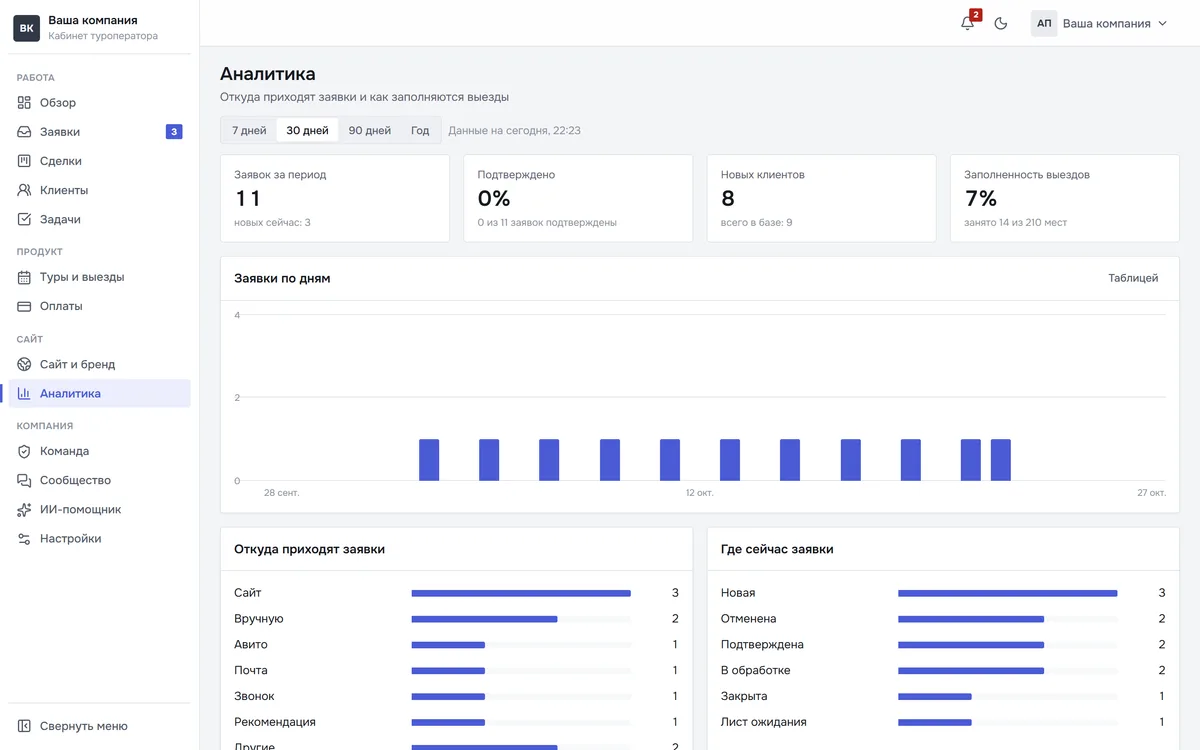Click the Заявки inbox icon
1200x750 pixels.
coord(24,132)
